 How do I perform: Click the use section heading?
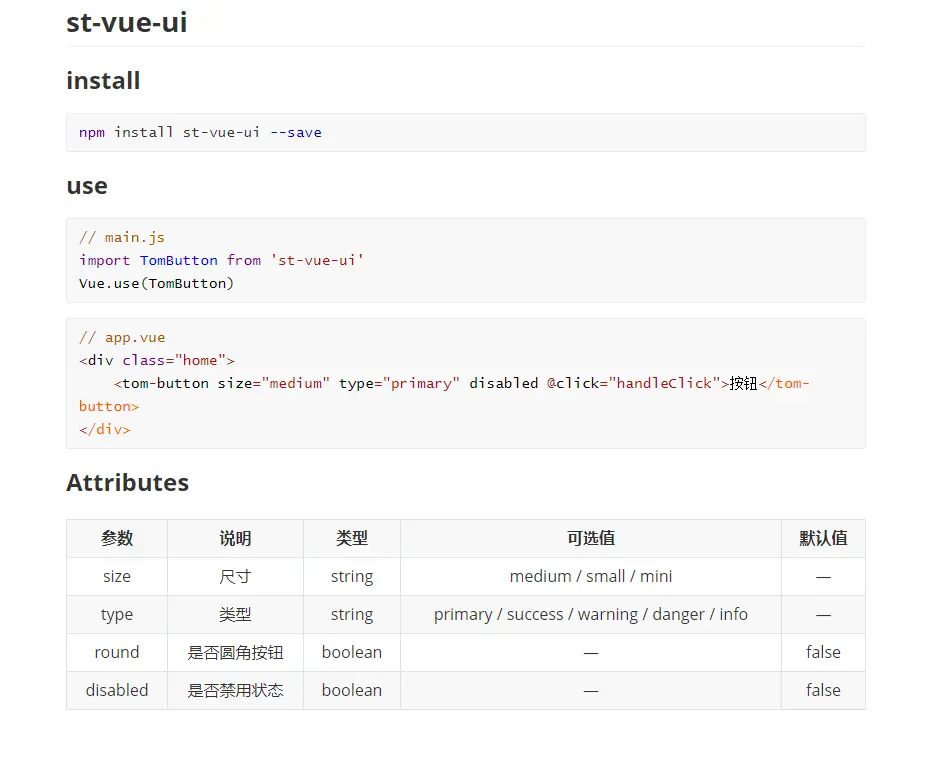pyautogui.click(x=86, y=186)
